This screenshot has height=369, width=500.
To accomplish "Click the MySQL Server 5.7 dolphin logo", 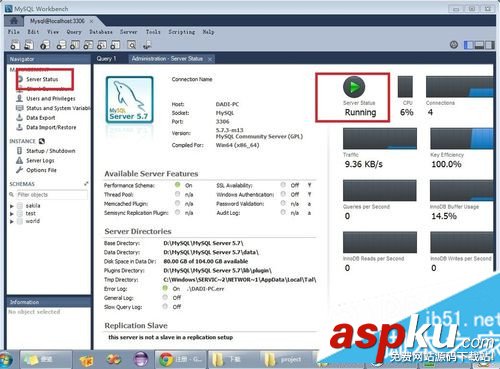I will [x=130, y=100].
